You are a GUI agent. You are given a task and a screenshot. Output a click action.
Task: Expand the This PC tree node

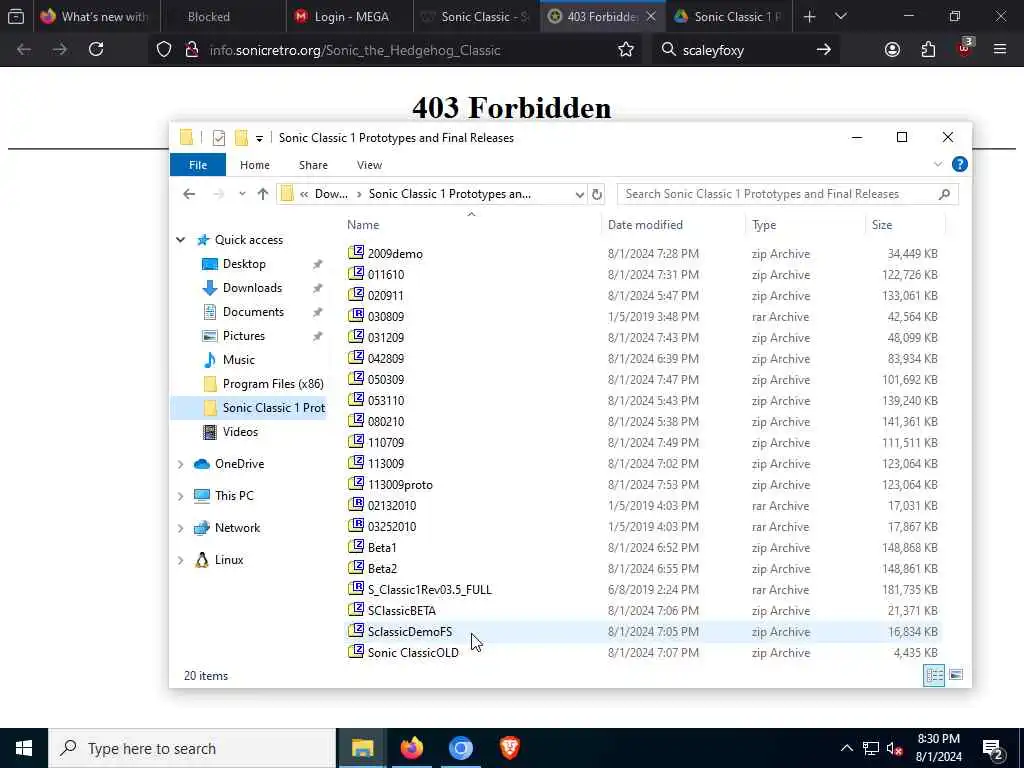point(180,496)
